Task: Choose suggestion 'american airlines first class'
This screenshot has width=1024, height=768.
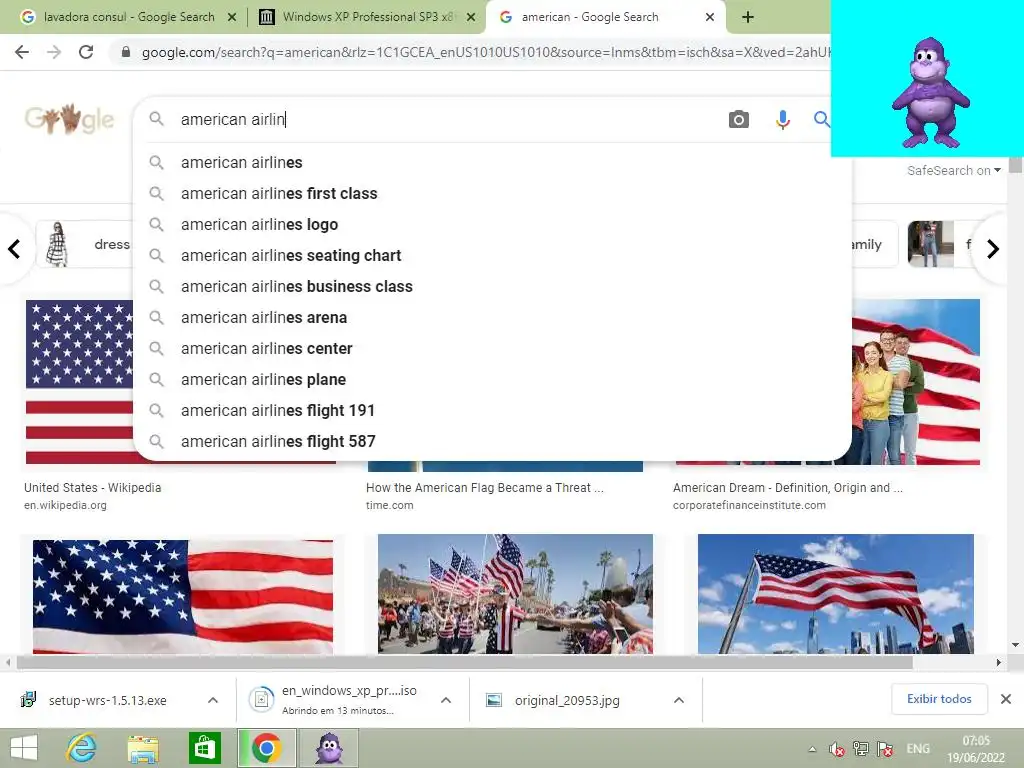Action: tap(492, 193)
